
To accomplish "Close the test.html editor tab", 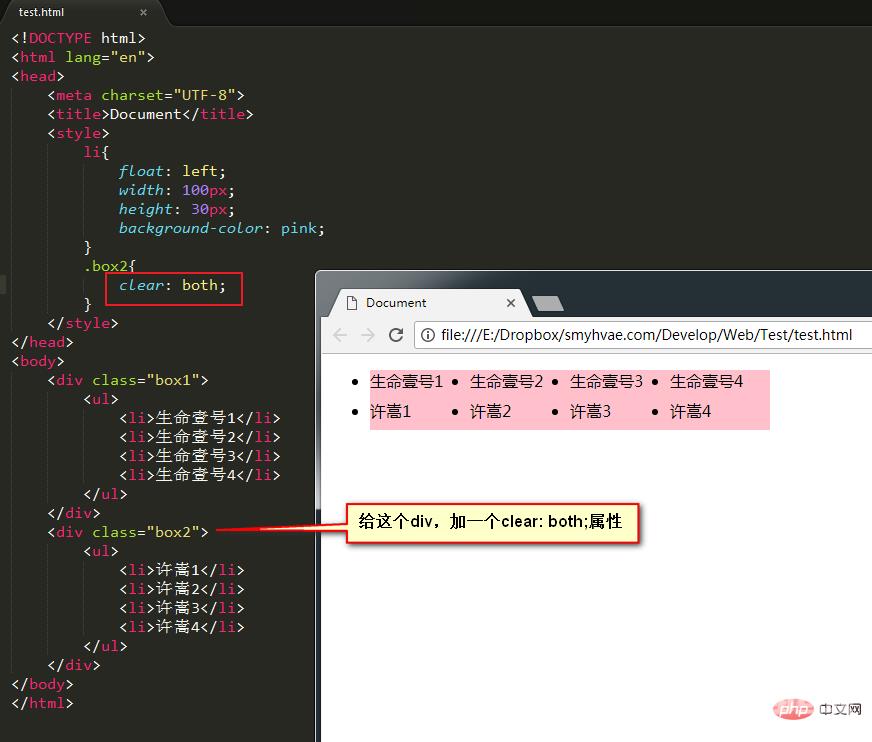I will (143, 13).
